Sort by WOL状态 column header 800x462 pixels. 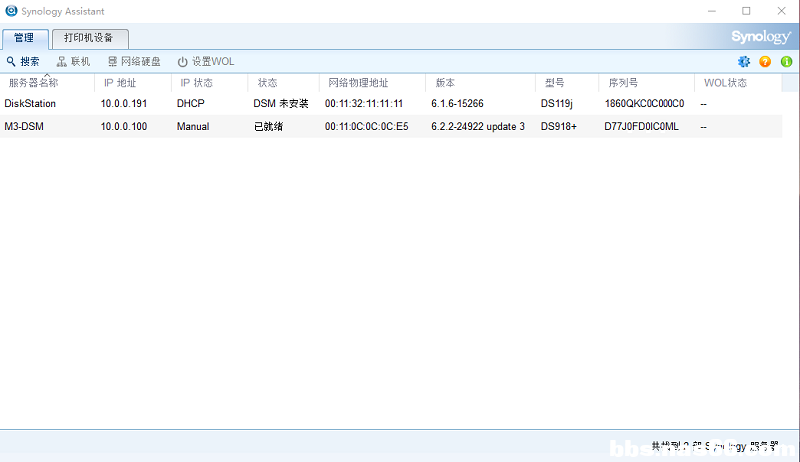coord(738,83)
